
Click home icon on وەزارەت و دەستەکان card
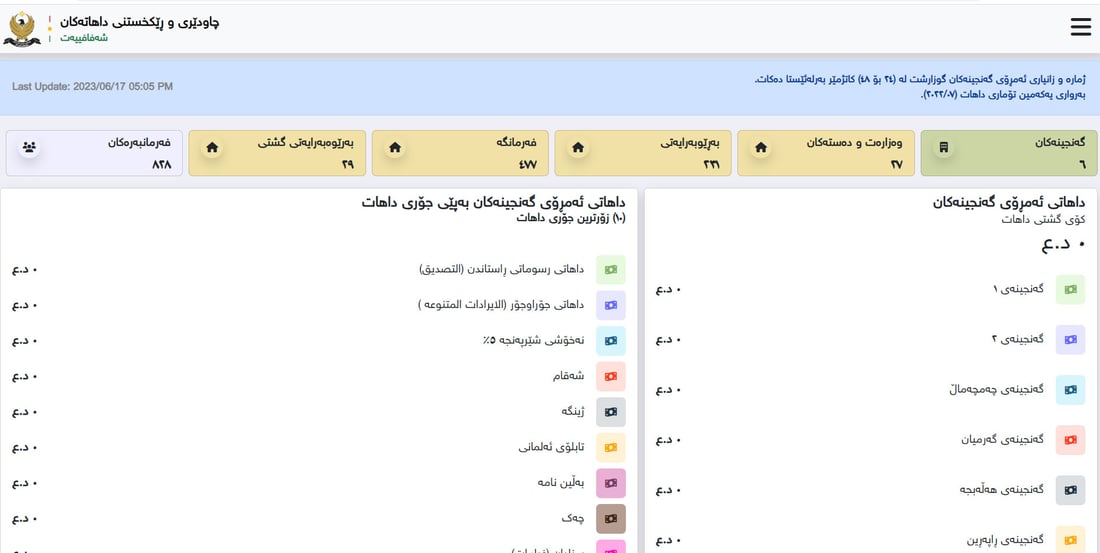pos(760,147)
